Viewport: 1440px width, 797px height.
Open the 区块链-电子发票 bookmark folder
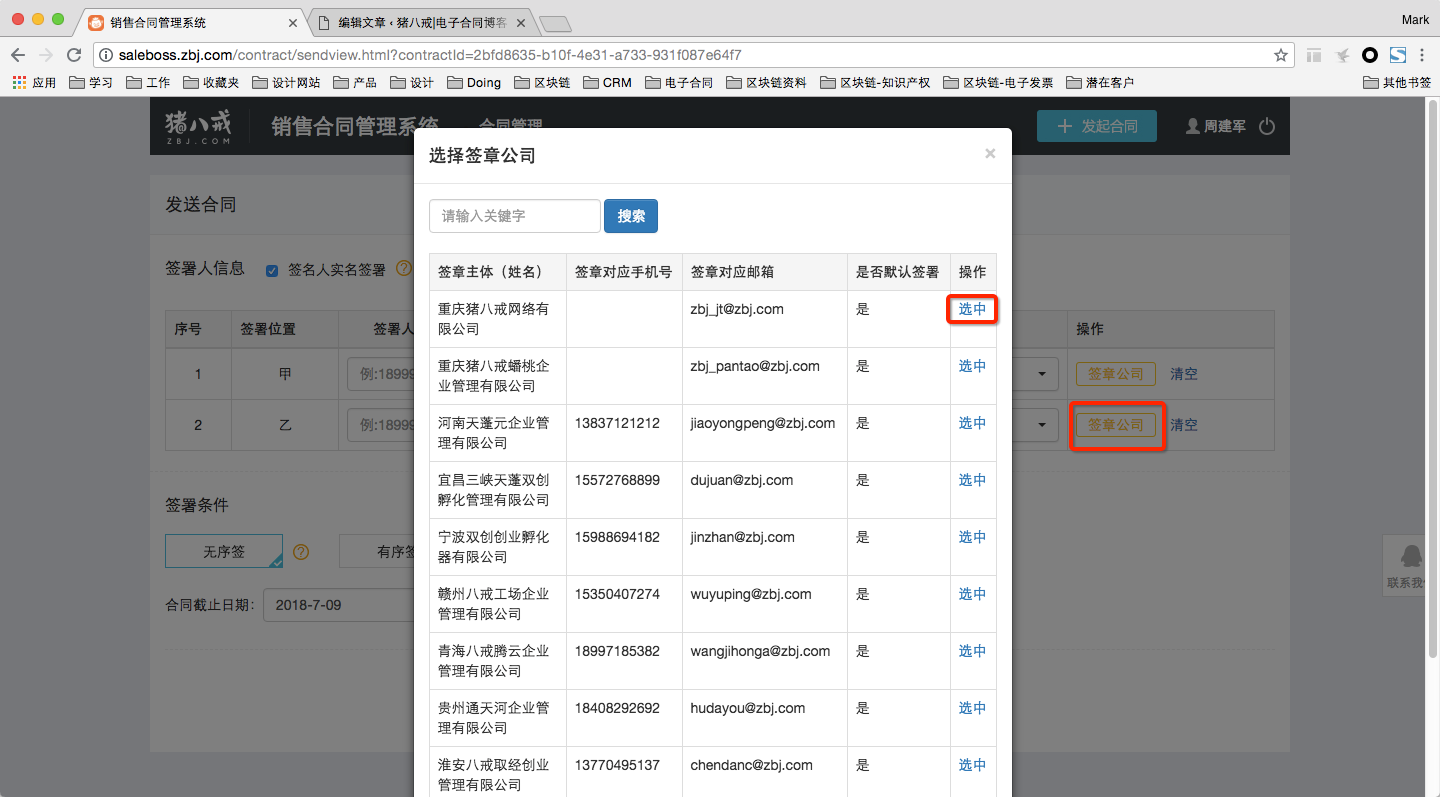pos(997,83)
